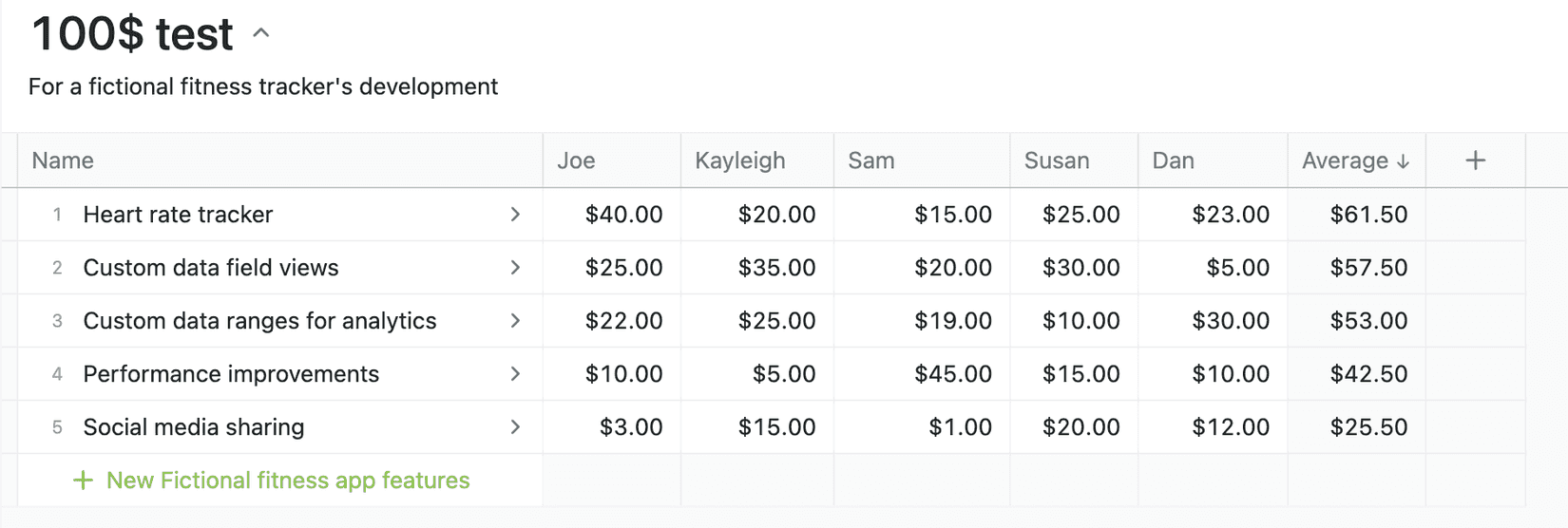Screen dimensions: 1568x528
Task: Open Performance improvements row arrow
Action: (515, 374)
